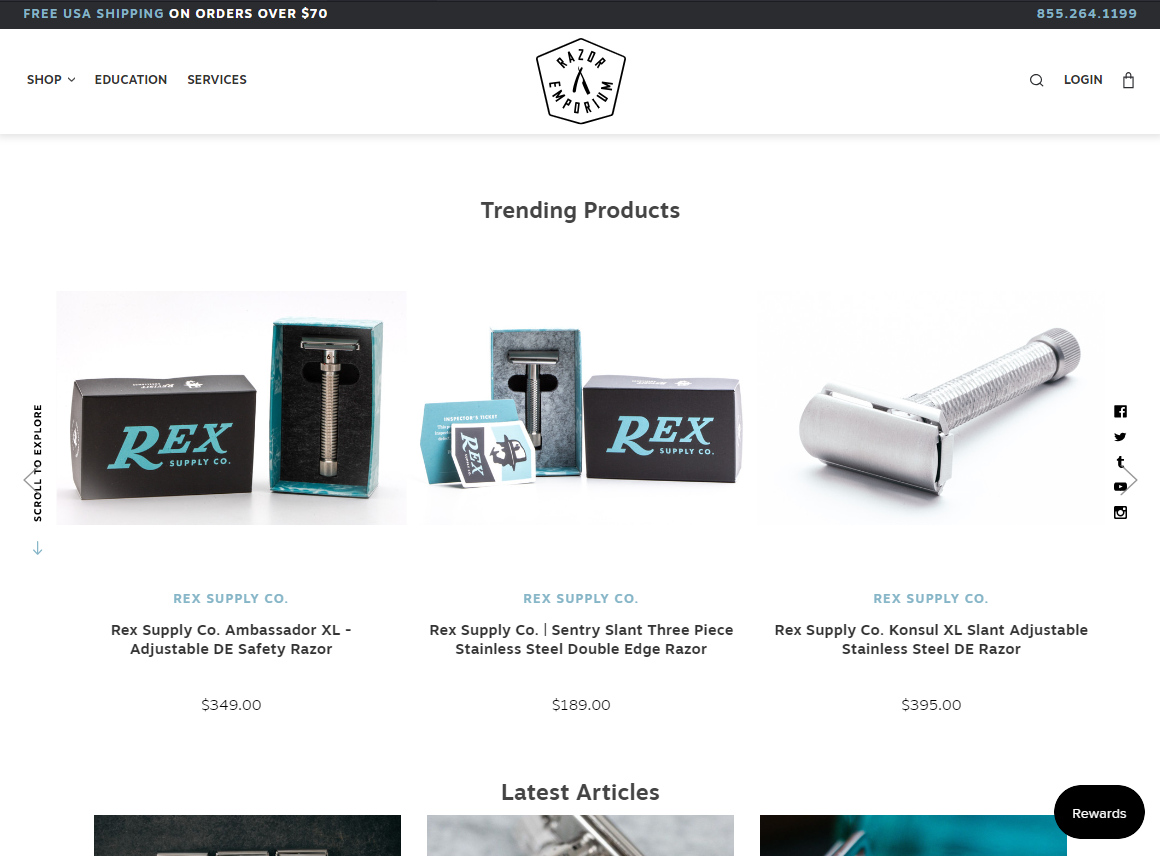Viewport: 1160px width, 856px height.
Task: Click the scroll to explore down arrow
Action: 38,548
